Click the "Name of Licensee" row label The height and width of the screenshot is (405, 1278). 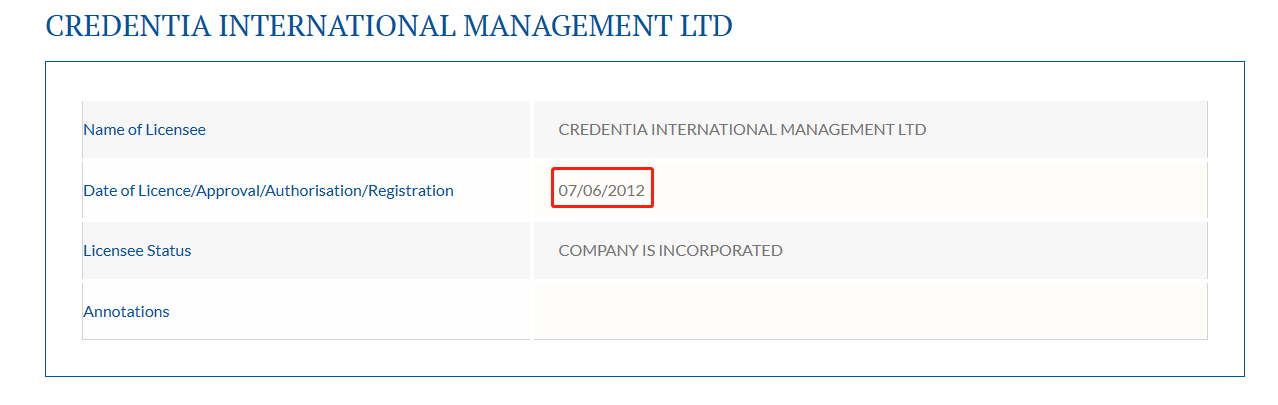144,129
